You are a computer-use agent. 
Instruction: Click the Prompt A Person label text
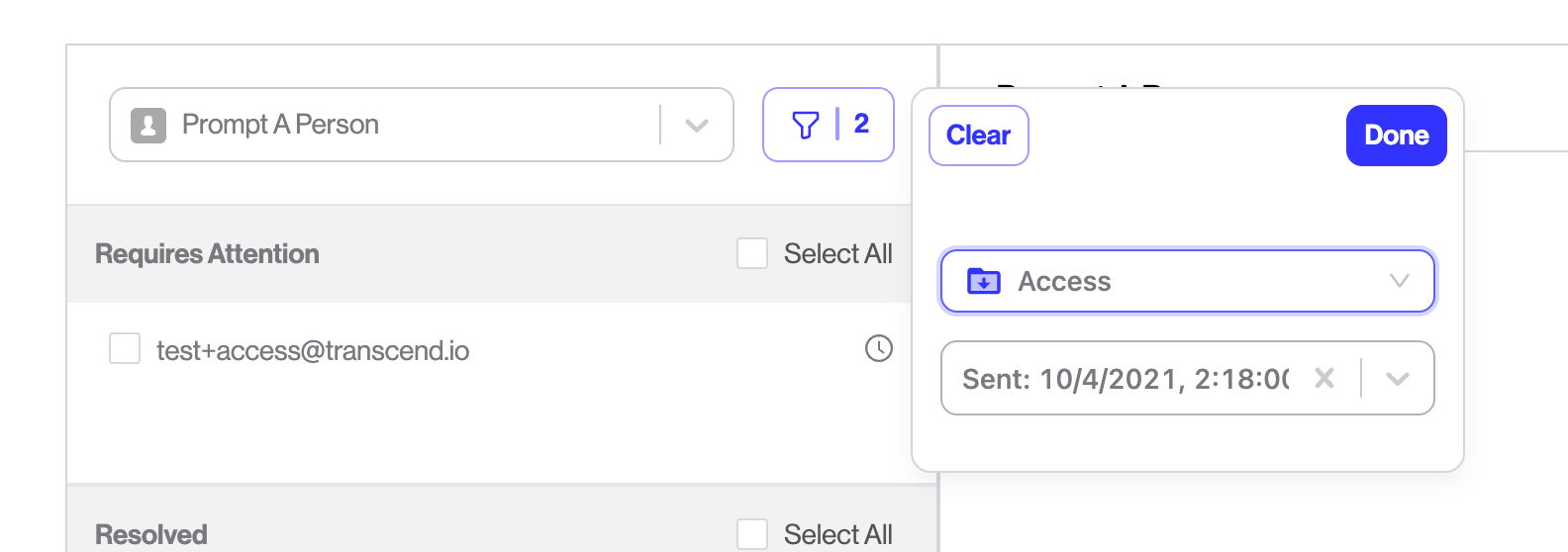coord(280,125)
